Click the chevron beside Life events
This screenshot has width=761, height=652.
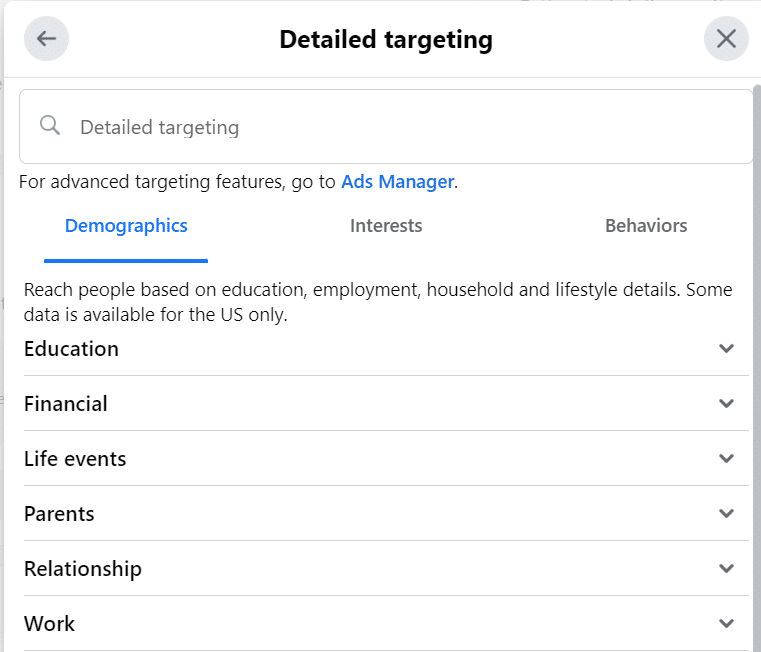(727, 459)
